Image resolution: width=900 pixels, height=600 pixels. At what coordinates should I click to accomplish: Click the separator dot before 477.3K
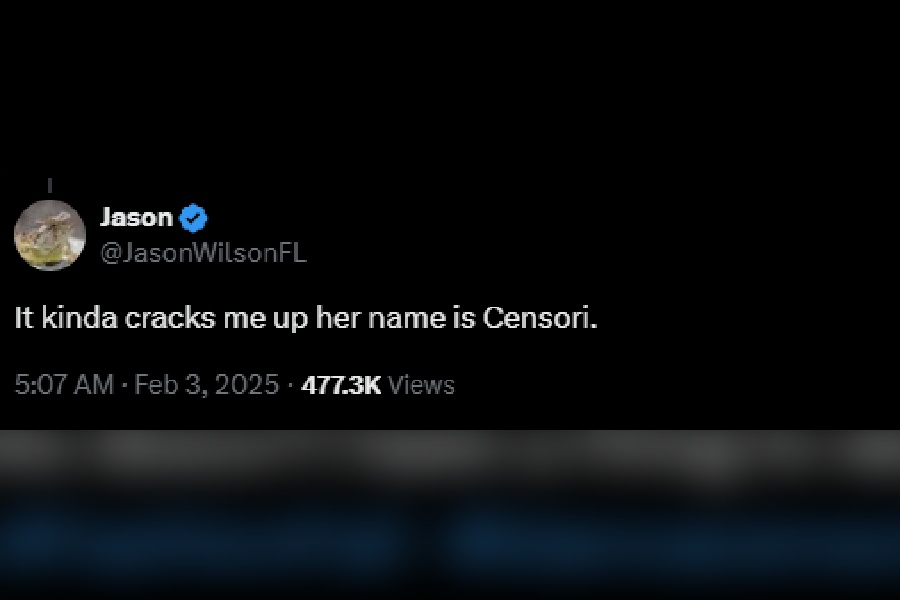(x=290, y=385)
